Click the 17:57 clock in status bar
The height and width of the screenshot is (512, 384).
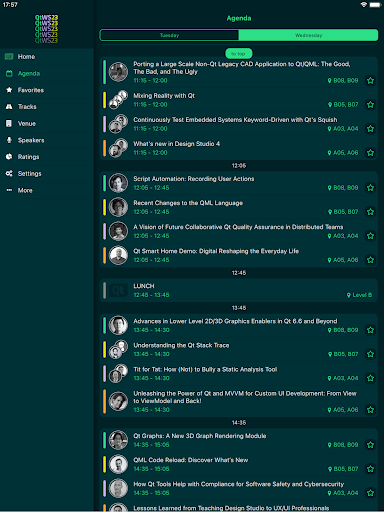pyautogui.click(x=10, y=5)
